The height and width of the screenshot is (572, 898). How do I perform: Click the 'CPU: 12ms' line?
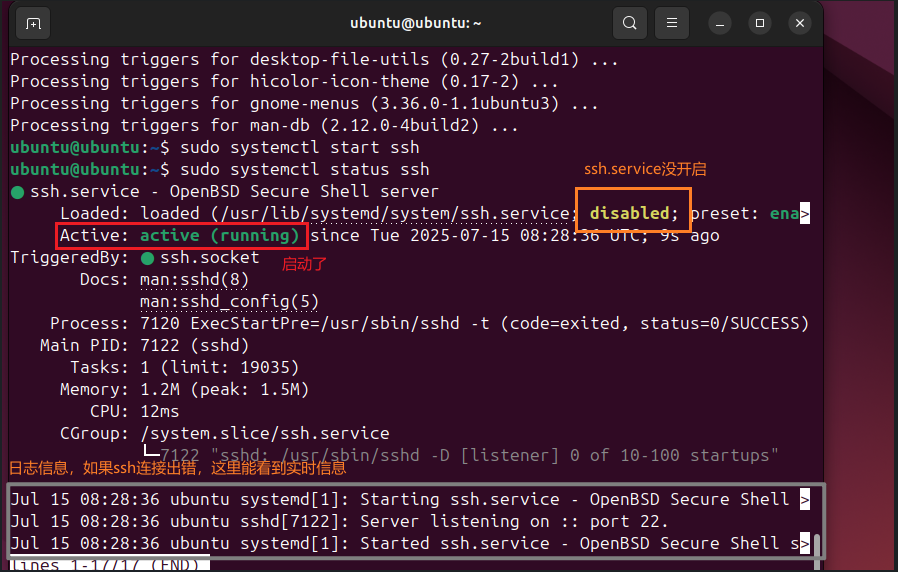click(x=135, y=412)
